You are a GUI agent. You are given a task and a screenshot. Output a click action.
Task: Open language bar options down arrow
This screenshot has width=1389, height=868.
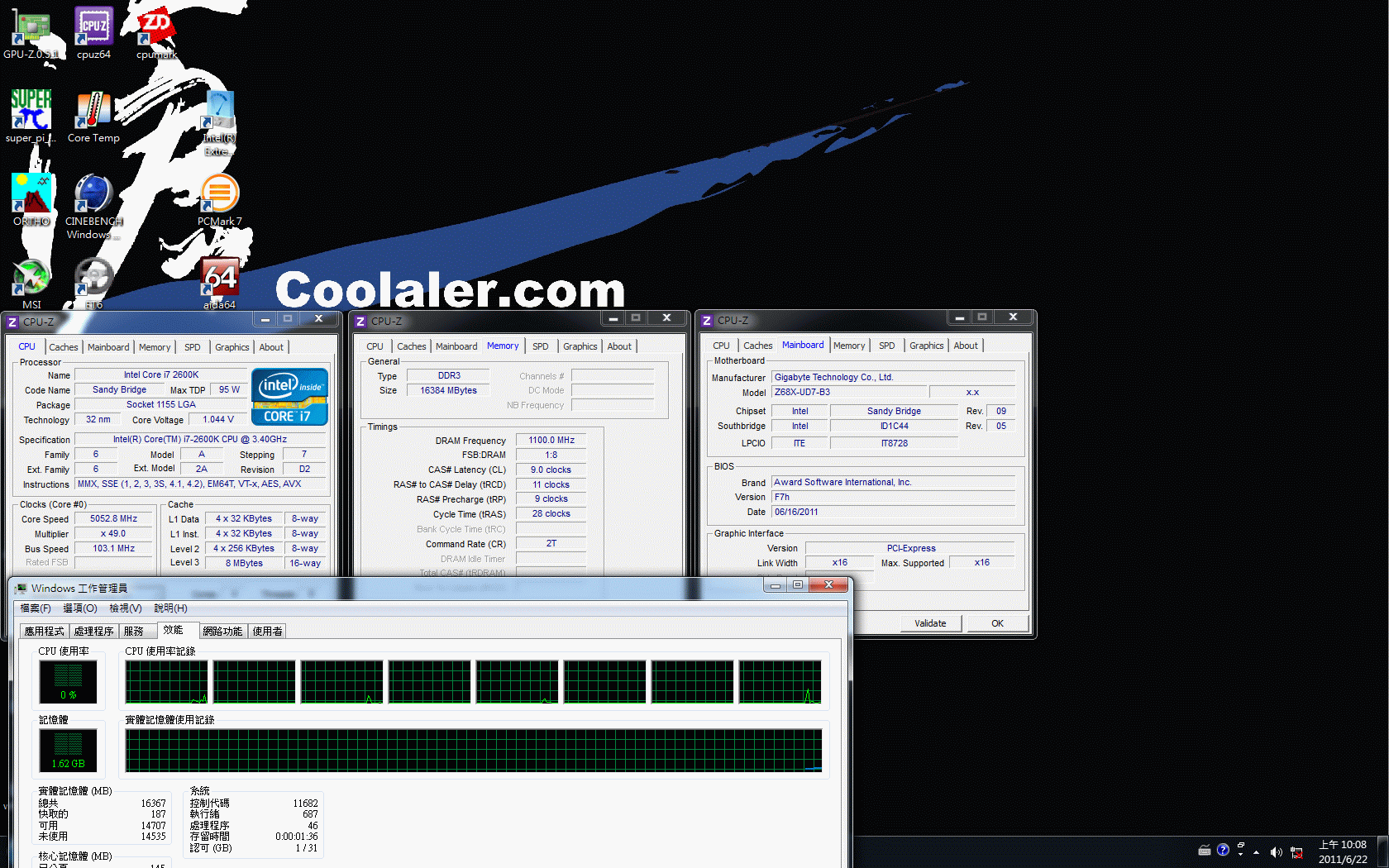pyautogui.click(x=1240, y=855)
